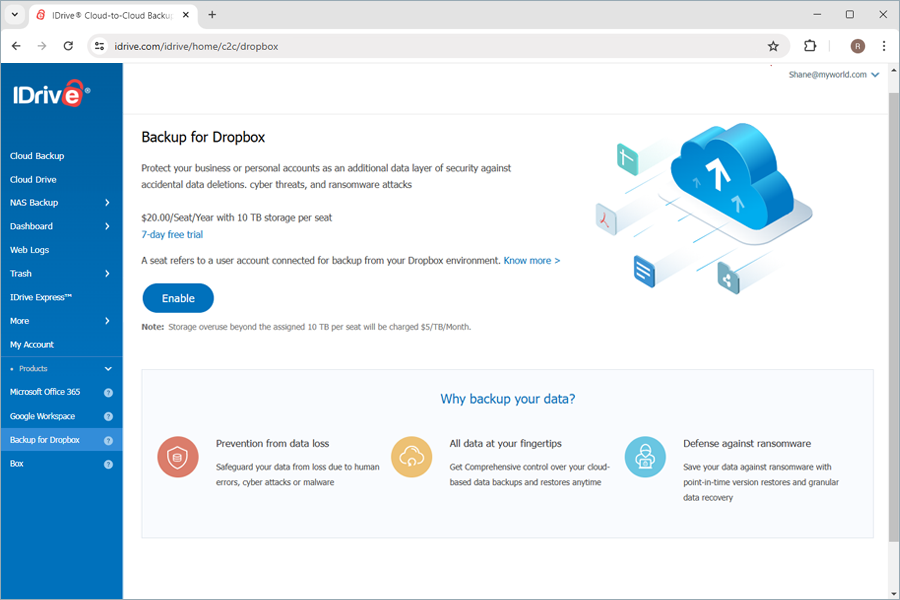The image size is (900, 600).
Task: Open help icon next to Microsoft Office 365
Action: click(x=108, y=393)
